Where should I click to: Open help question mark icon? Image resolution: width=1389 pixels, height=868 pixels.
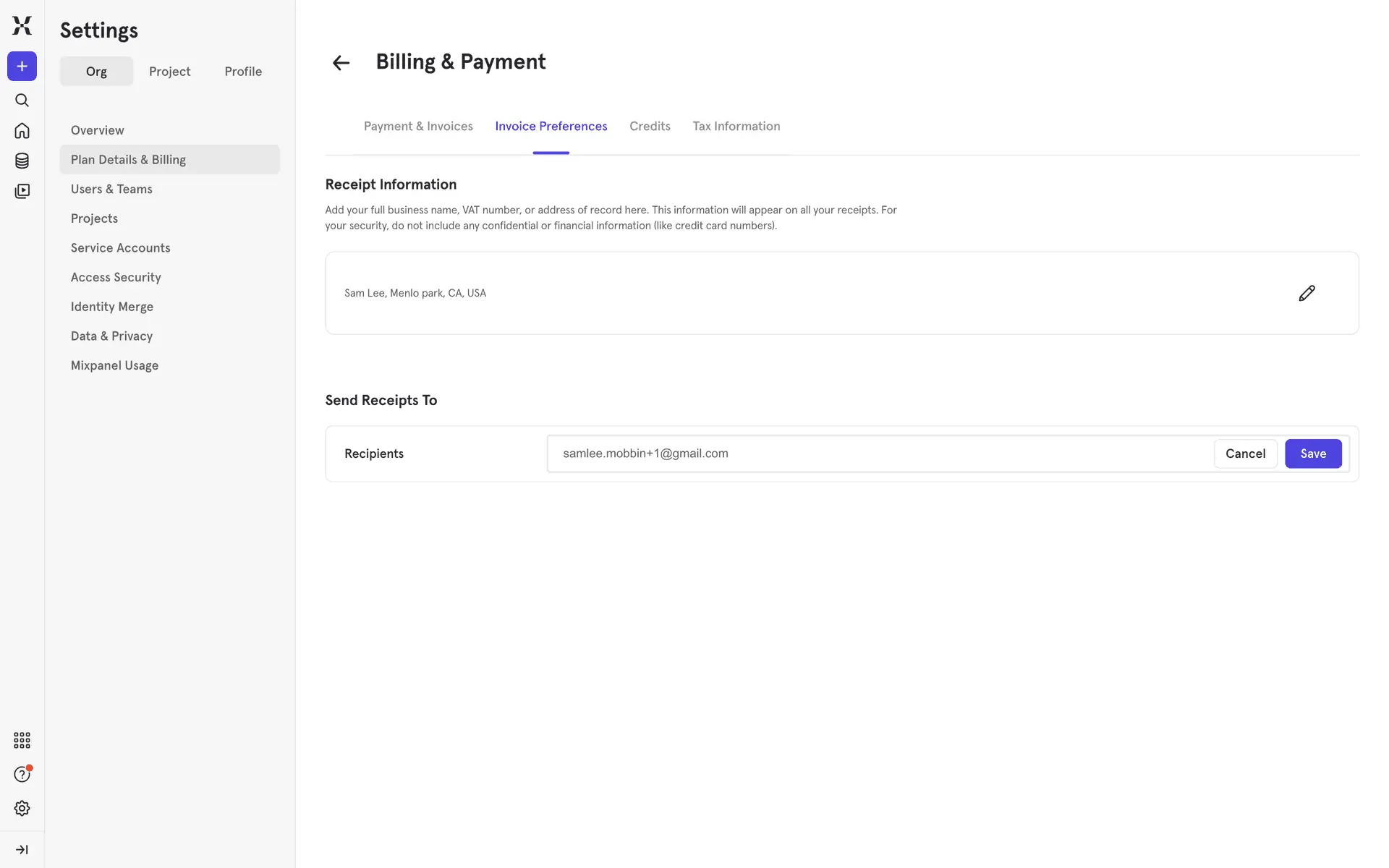(22, 774)
